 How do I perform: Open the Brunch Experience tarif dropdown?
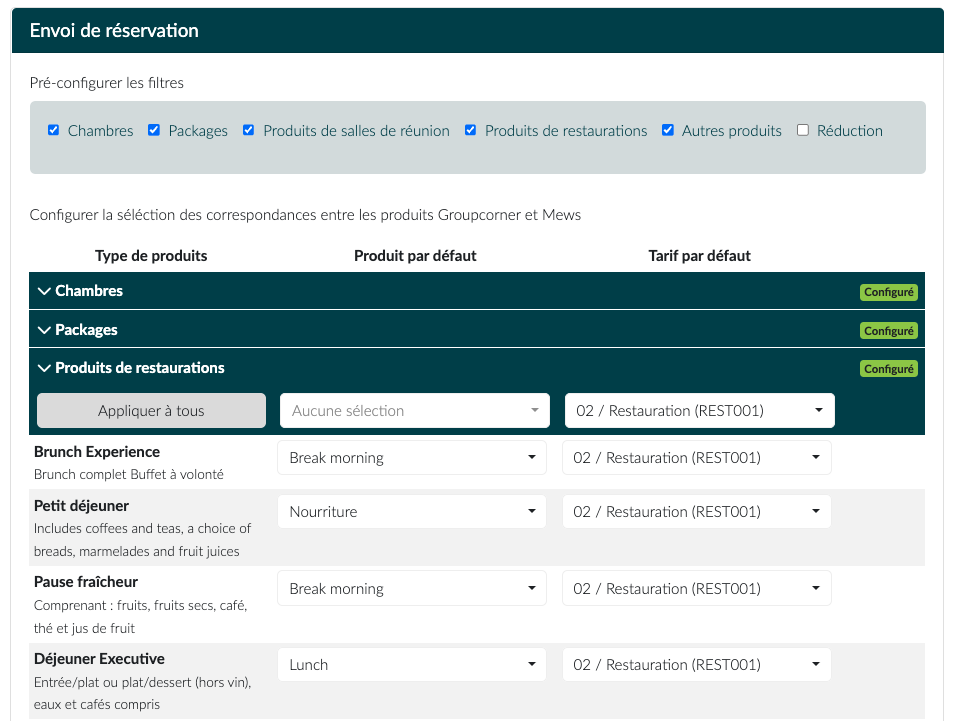pyautogui.click(x=696, y=458)
